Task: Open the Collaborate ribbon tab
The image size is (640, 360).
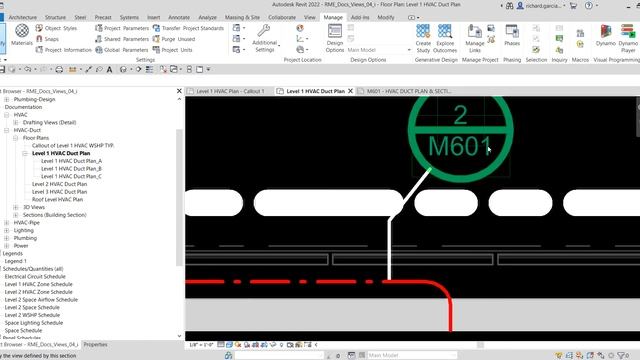Action: [x=282, y=18]
